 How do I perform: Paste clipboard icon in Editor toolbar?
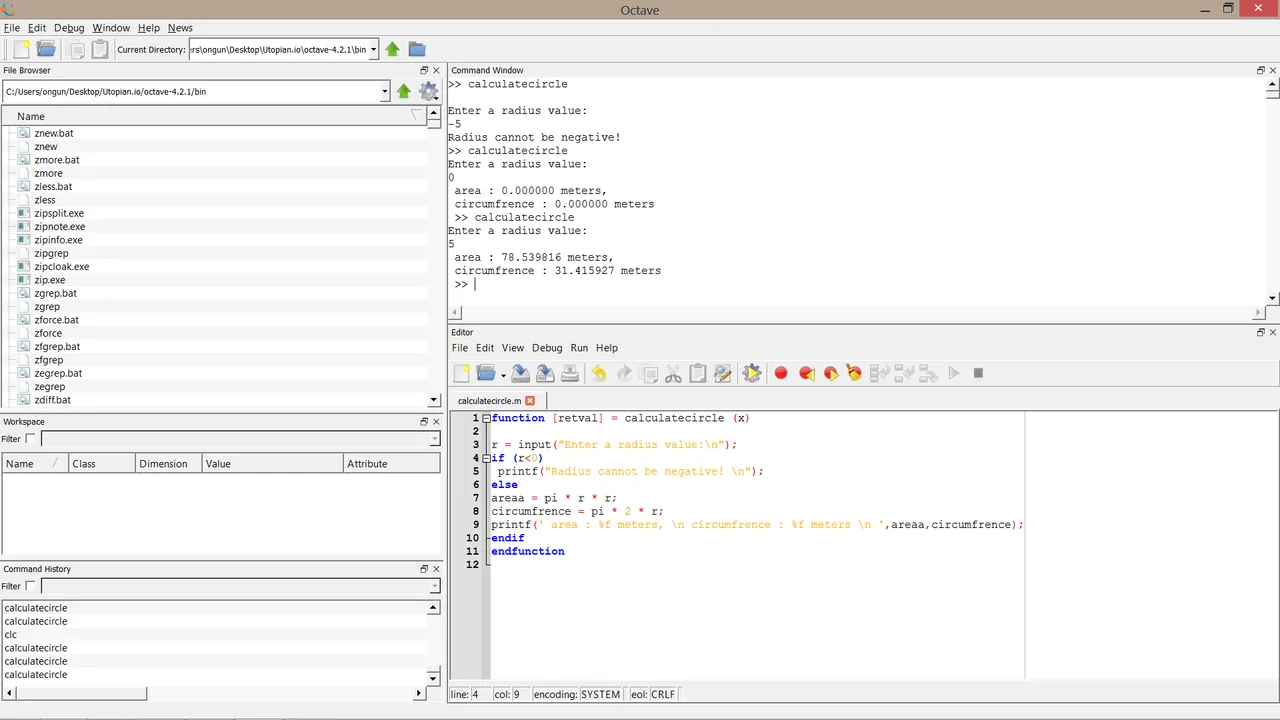click(698, 373)
